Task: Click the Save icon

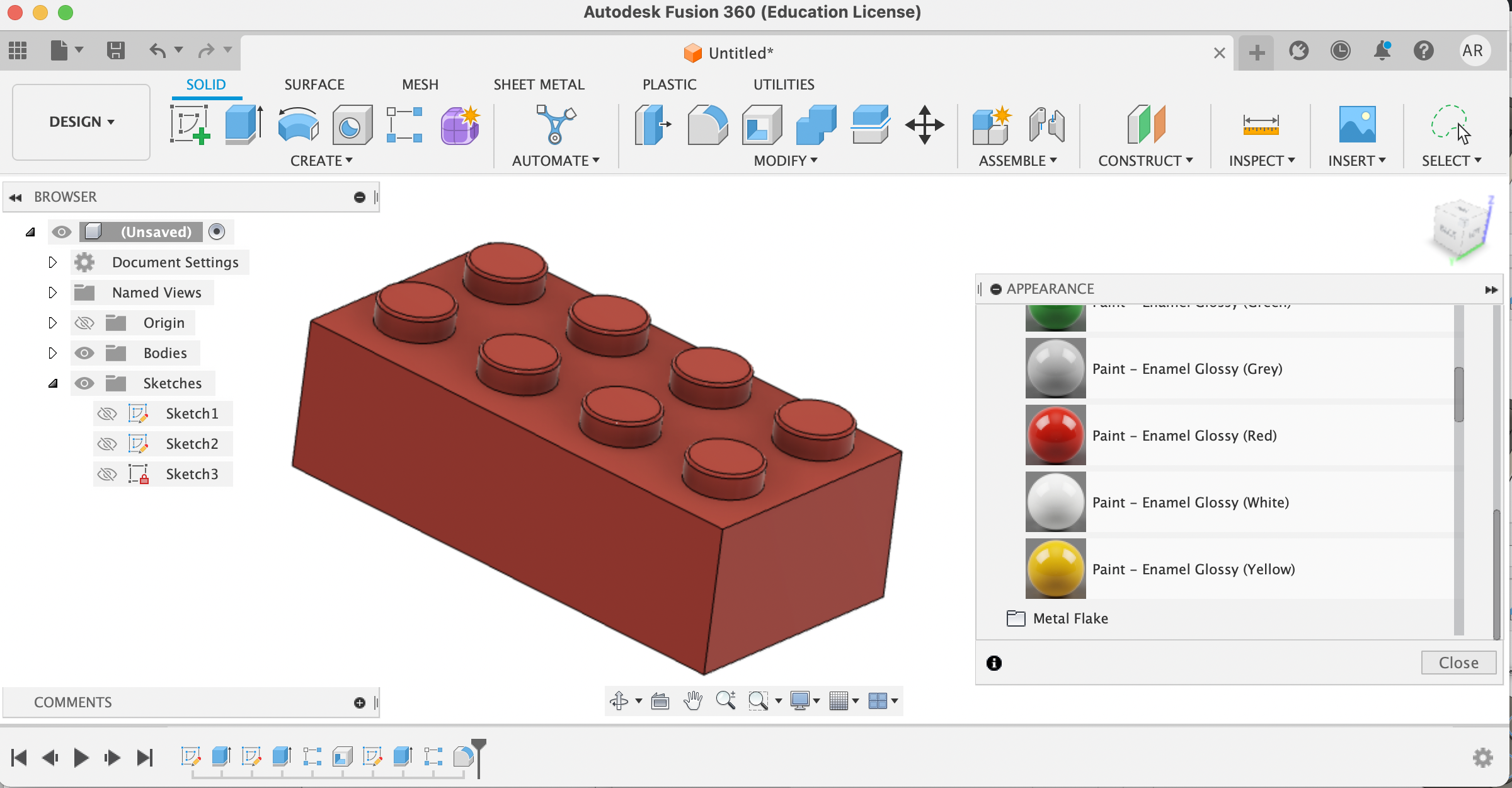Action: pos(116,50)
